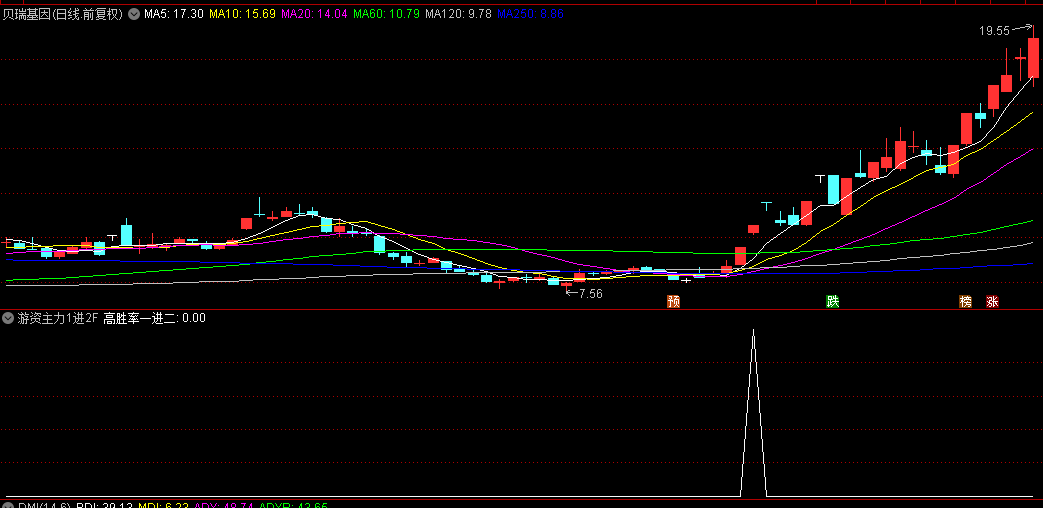Click the 19.55 high price label
Image resolution: width=1043 pixels, height=508 pixels.
[x=994, y=31]
